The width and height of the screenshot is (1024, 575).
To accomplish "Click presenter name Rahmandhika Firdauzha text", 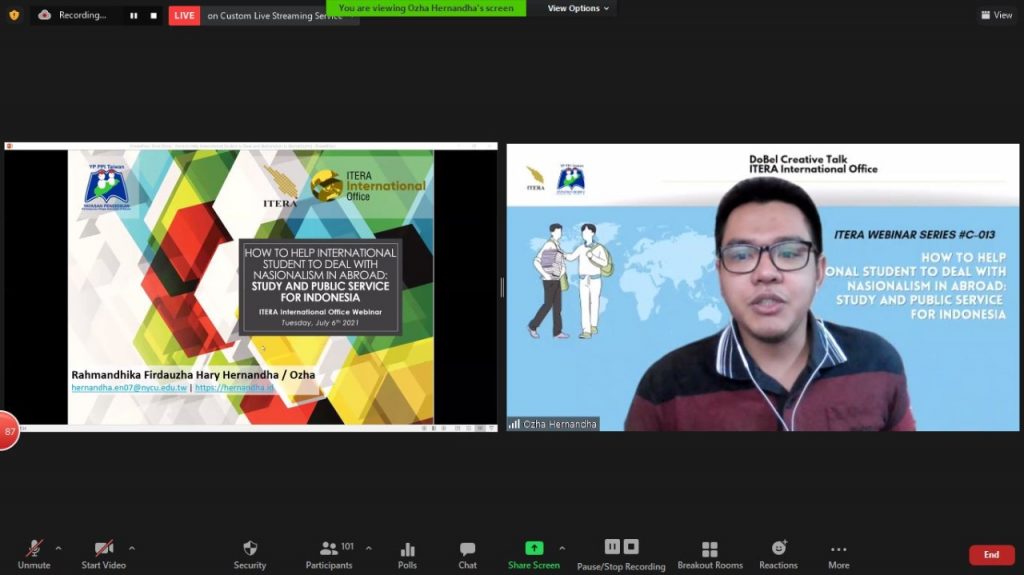I will click(193, 375).
